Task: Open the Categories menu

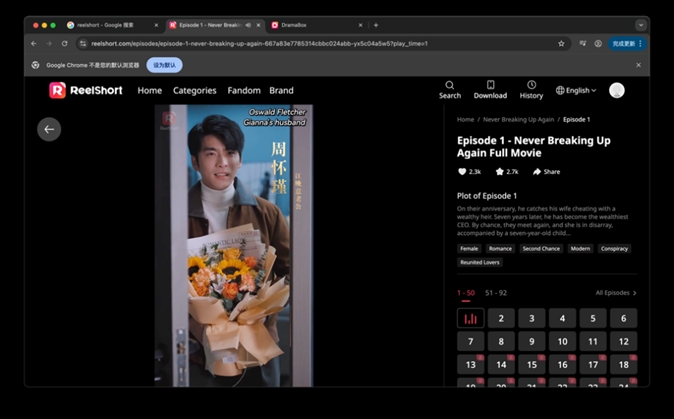Action: (x=194, y=90)
